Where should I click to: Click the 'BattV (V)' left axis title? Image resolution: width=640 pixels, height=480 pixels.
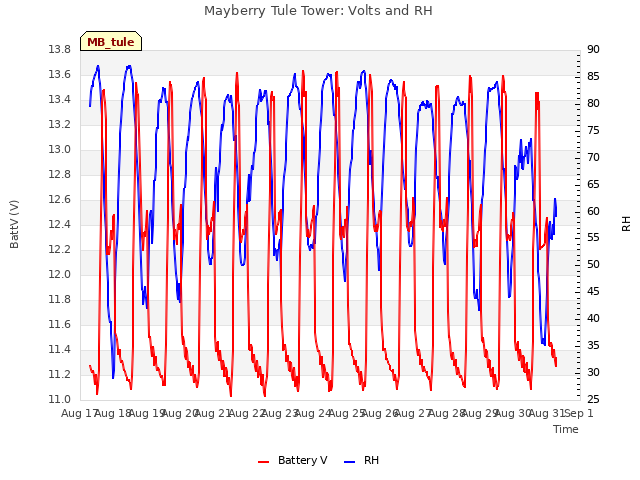pos(14,224)
